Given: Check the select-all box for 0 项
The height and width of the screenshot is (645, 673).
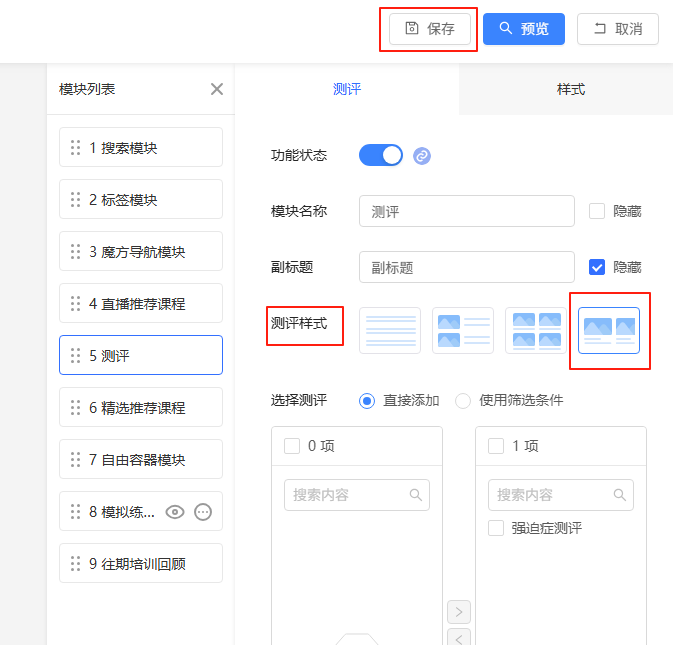Looking at the screenshot, I should (292, 446).
